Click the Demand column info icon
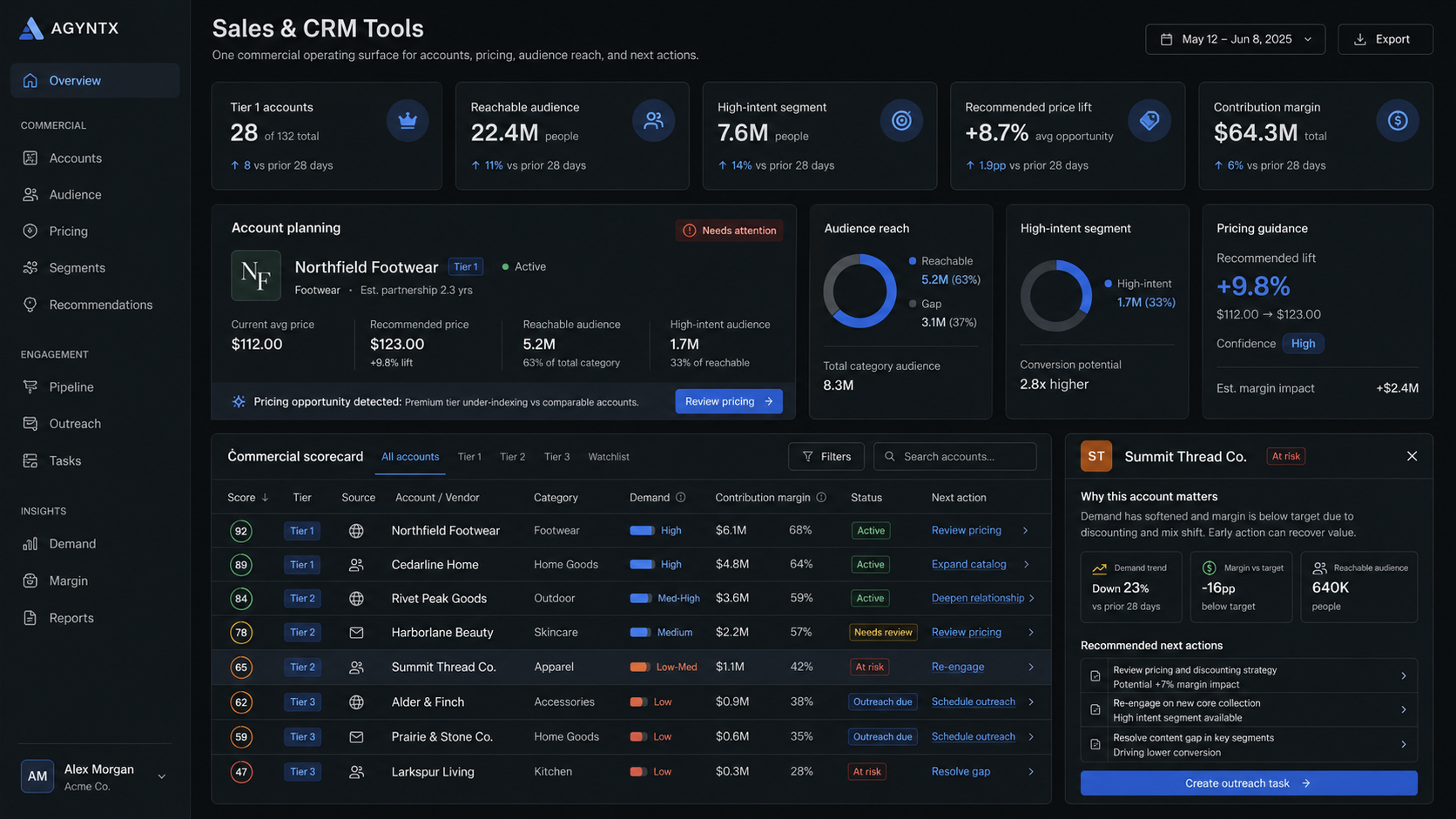 pyautogui.click(x=681, y=497)
